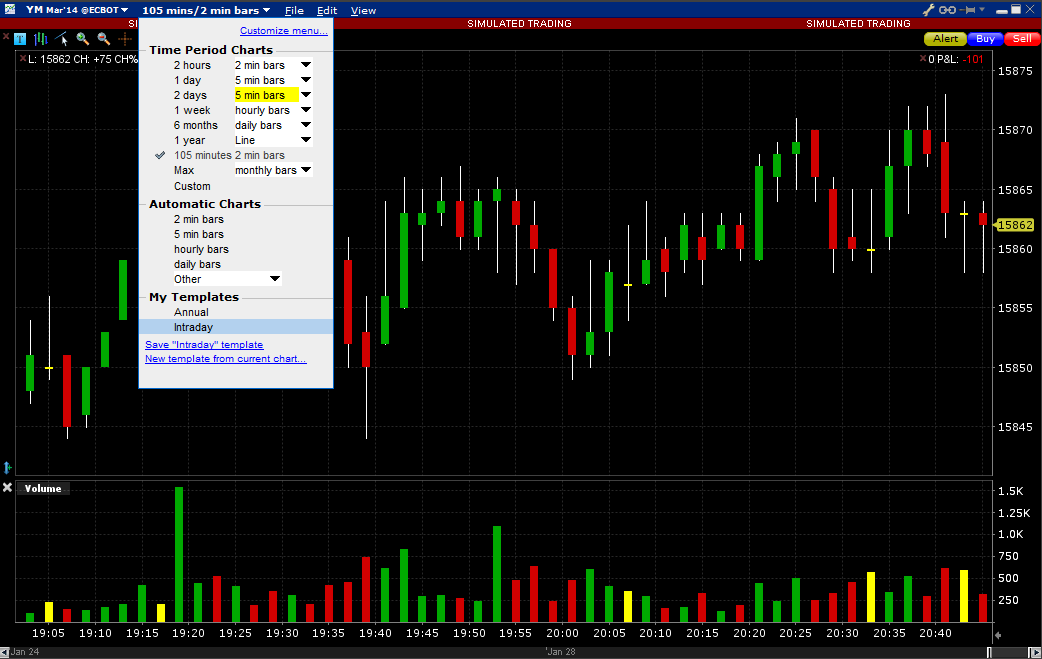The height and width of the screenshot is (659, 1042).
Task: Select the 2 days time period
Action: pos(190,95)
